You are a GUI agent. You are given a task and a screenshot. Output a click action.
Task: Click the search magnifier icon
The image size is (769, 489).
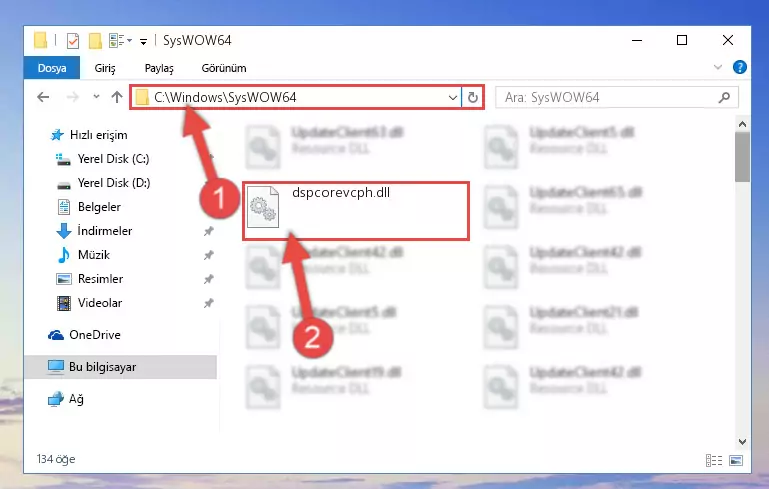(x=724, y=98)
